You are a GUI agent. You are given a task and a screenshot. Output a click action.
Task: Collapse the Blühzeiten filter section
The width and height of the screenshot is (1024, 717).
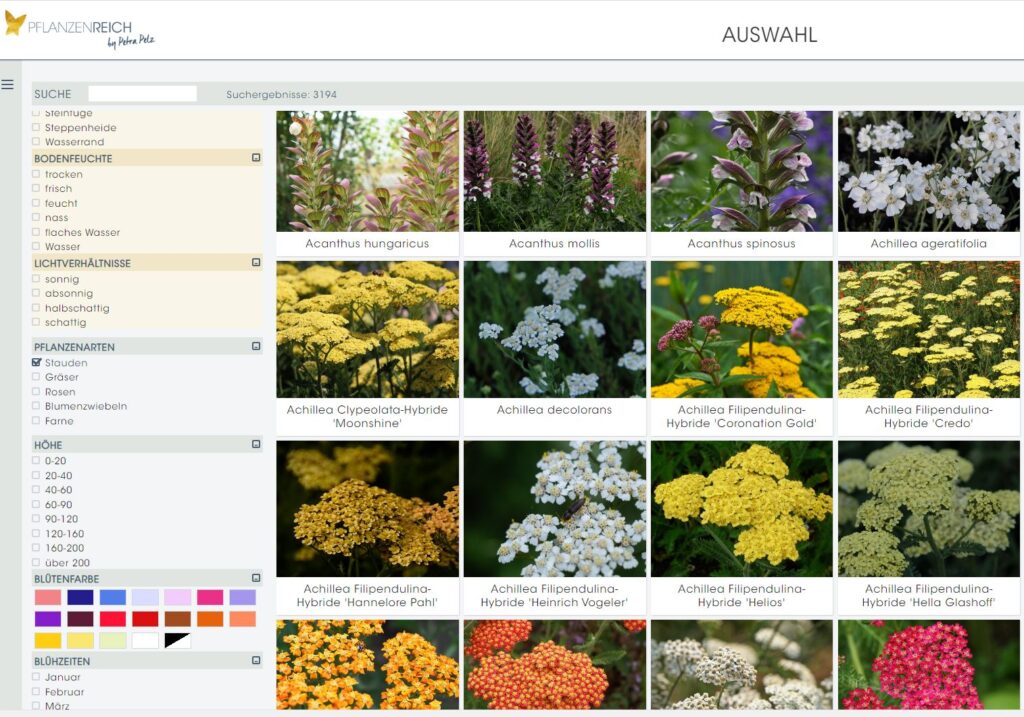tap(256, 660)
